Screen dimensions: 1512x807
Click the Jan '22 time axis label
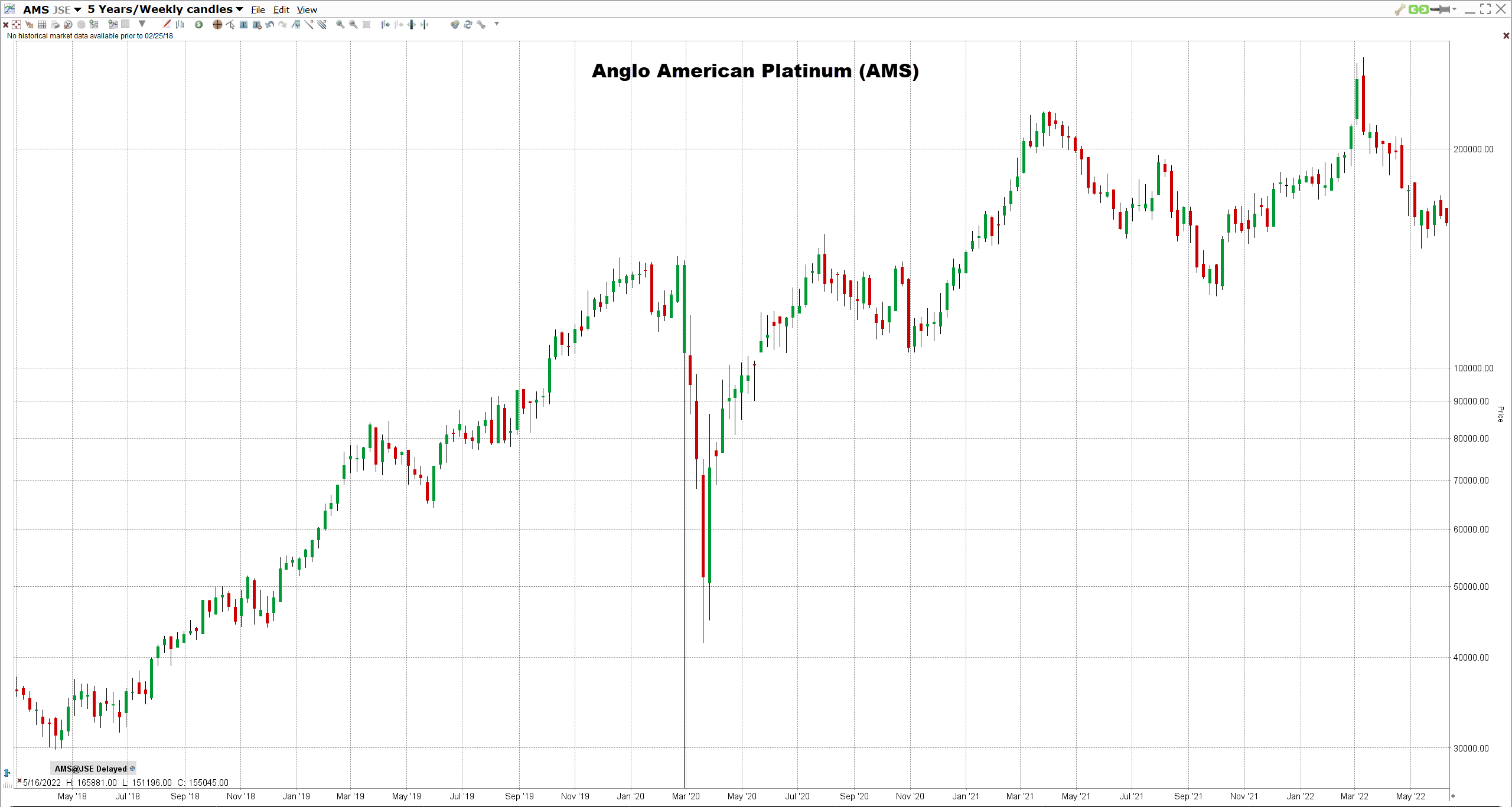(1300, 796)
